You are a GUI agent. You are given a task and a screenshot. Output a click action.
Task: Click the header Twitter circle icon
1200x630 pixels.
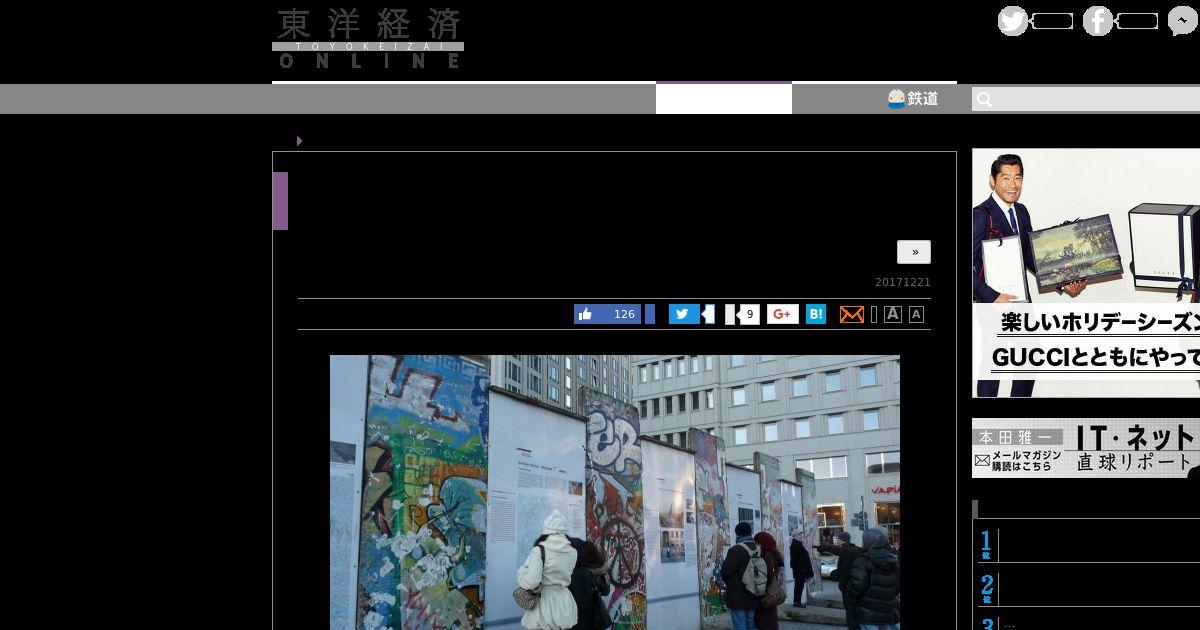click(x=1013, y=21)
